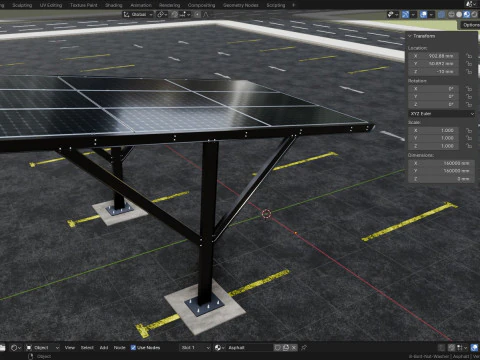Screen dimensions: 480x360
Task: Lock the Rotation X axis
Action: coord(469,89)
